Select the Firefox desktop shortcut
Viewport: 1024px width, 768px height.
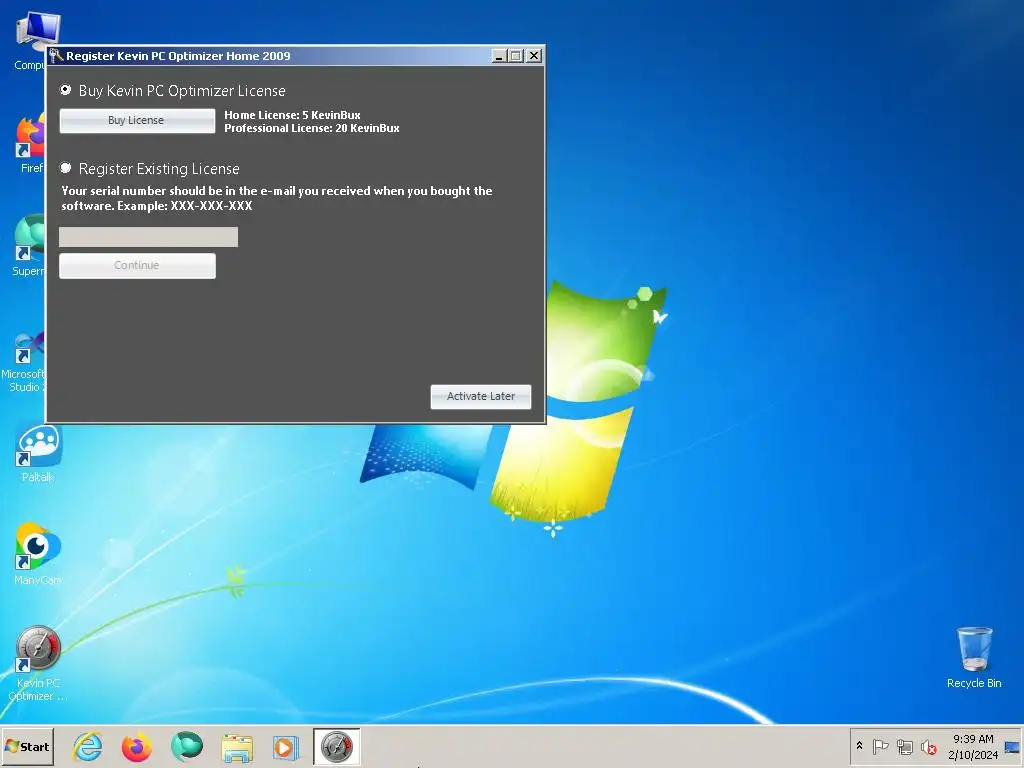[31, 144]
